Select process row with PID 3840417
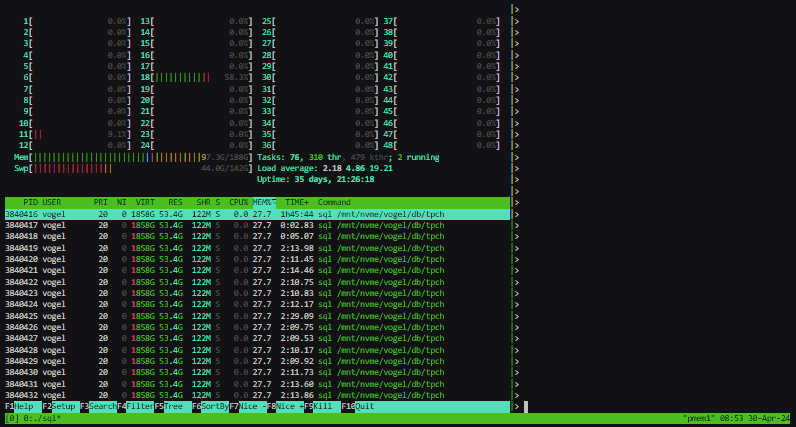This screenshot has height=427, width=796. 257,225
